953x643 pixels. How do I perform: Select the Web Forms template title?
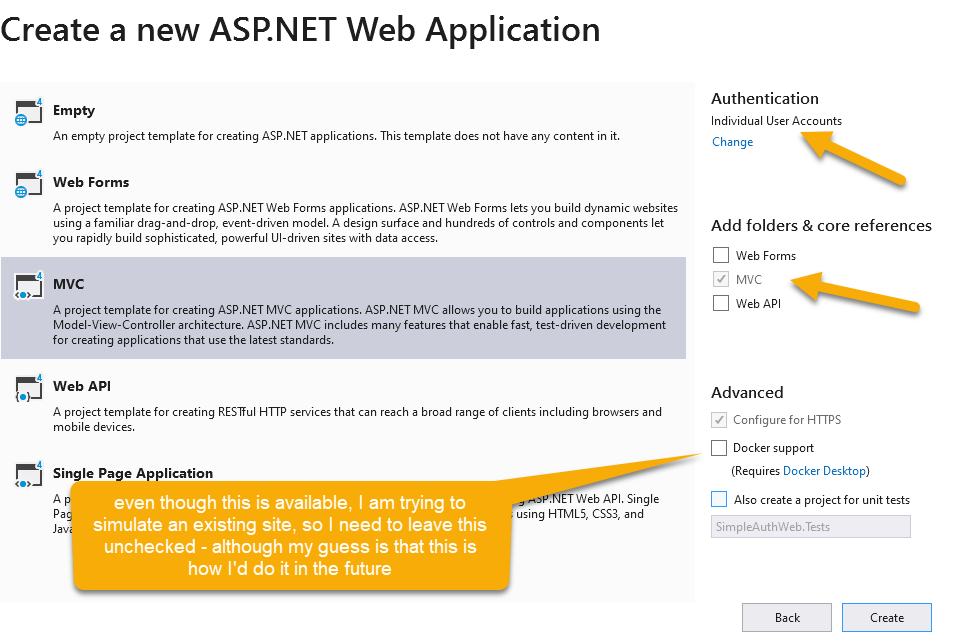tap(91, 182)
